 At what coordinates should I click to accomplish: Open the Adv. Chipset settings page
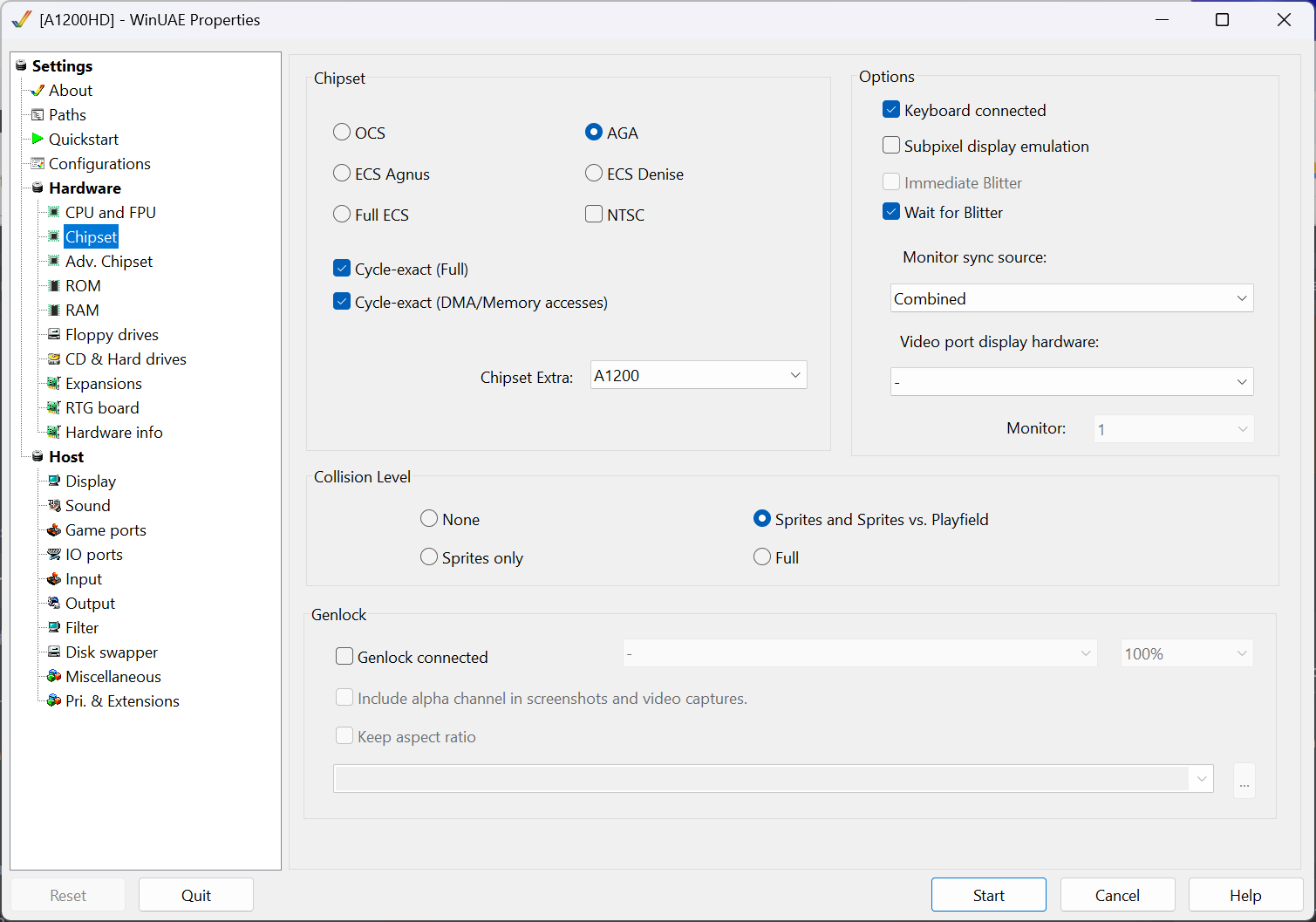pos(109,262)
